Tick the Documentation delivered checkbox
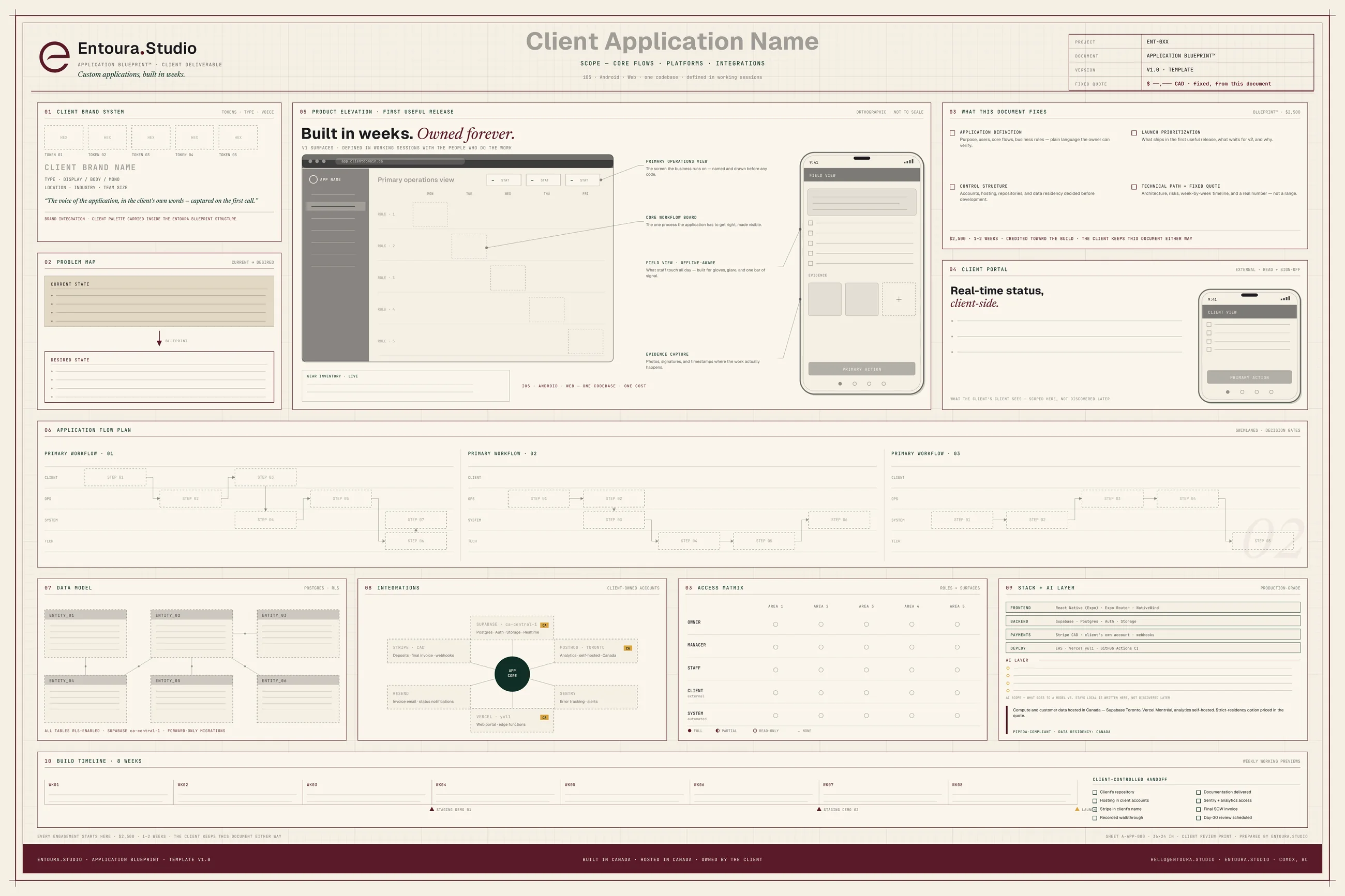 coord(1199,793)
